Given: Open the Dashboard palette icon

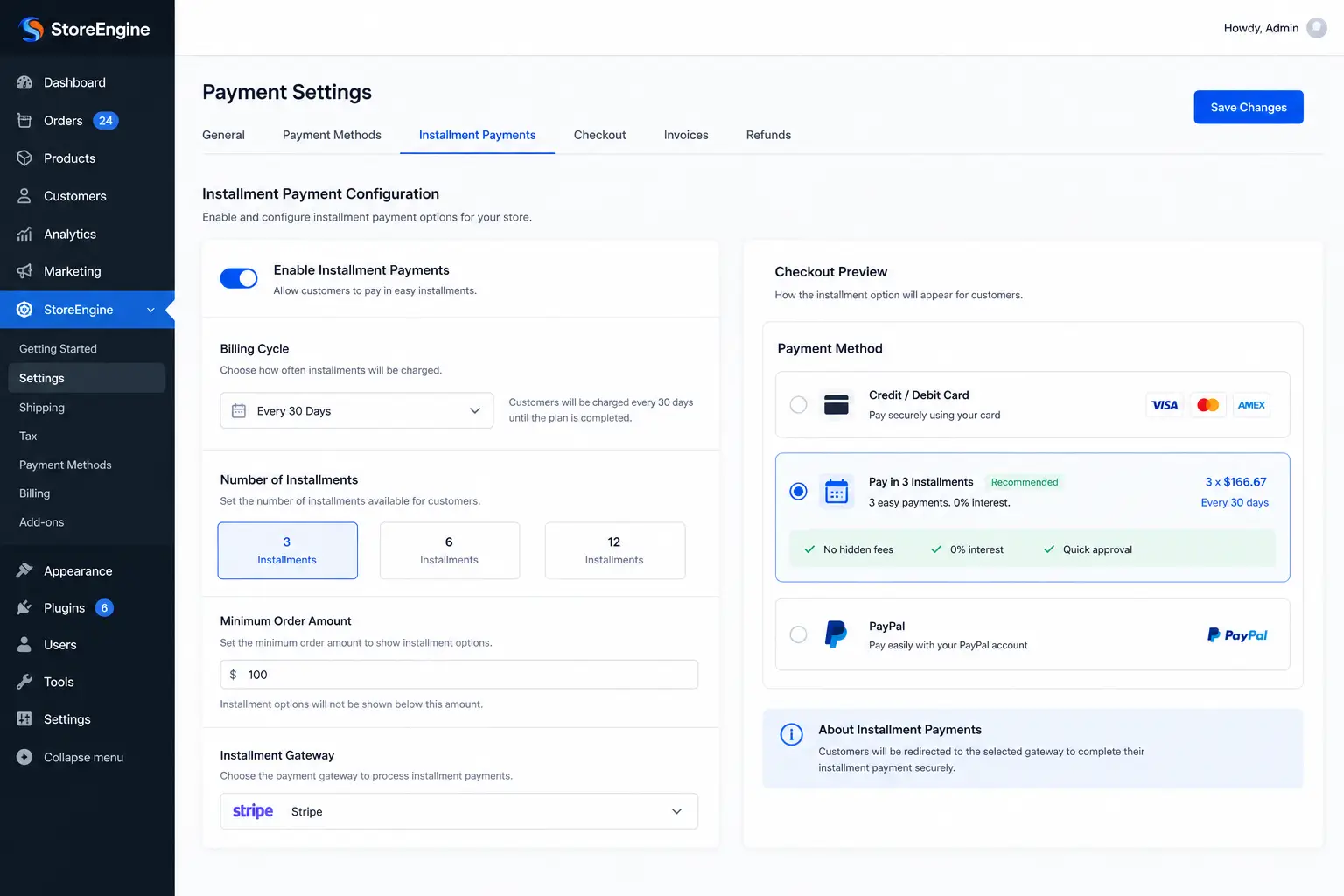Looking at the screenshot, I should (24, 82).
